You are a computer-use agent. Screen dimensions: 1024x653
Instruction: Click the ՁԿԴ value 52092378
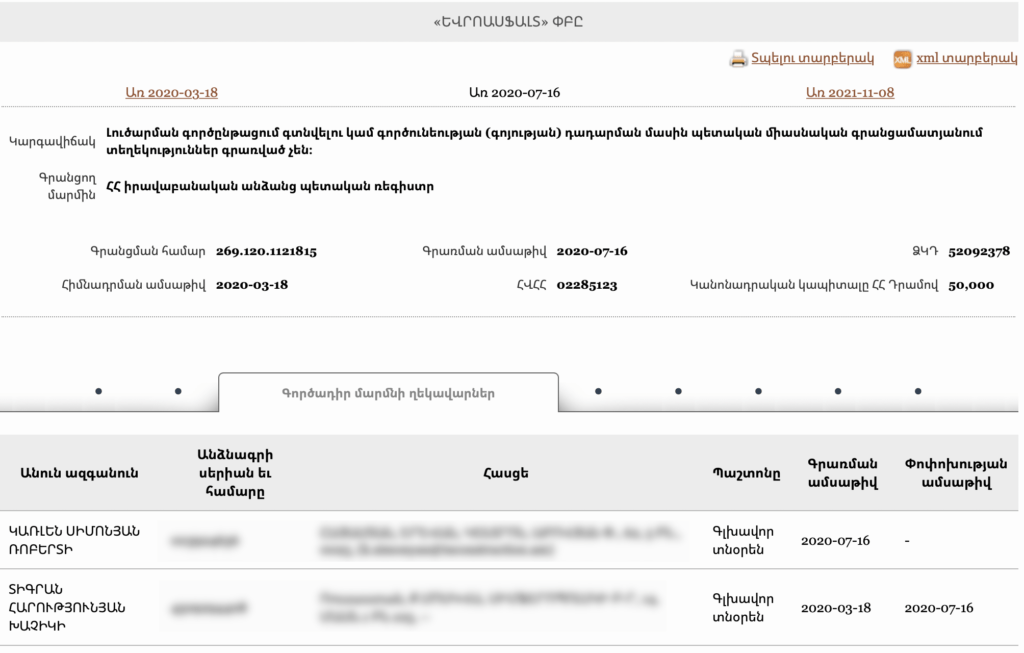pos(979,251)
